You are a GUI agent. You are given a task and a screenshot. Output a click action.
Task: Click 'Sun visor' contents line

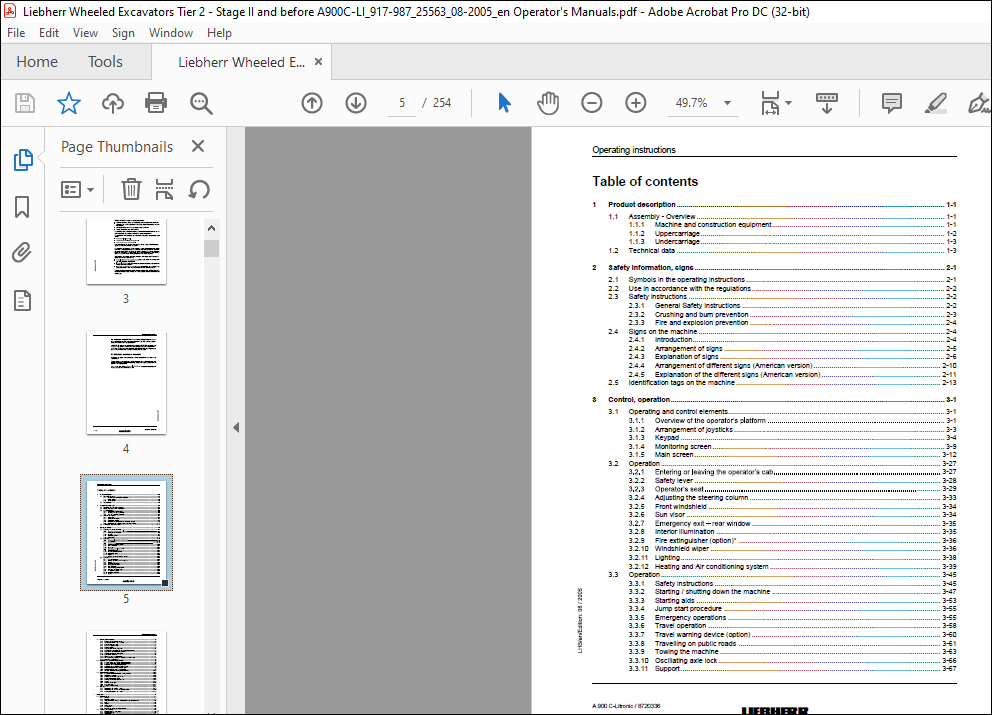click(669, 514)
